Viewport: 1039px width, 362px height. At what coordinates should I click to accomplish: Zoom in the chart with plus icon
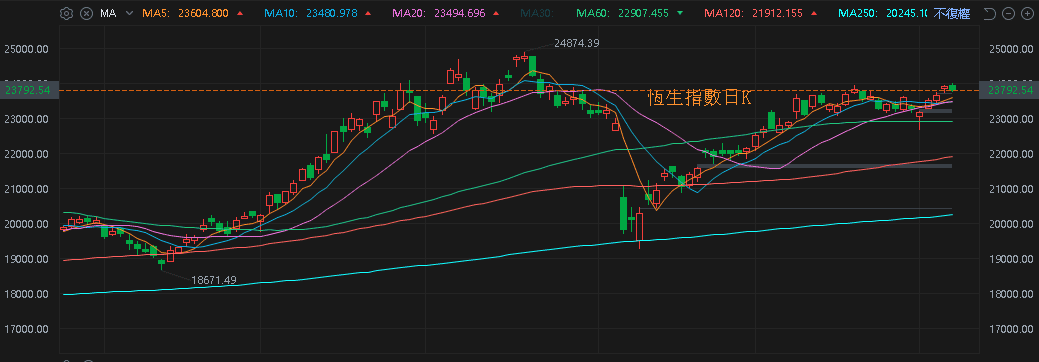coord(1027,13)
